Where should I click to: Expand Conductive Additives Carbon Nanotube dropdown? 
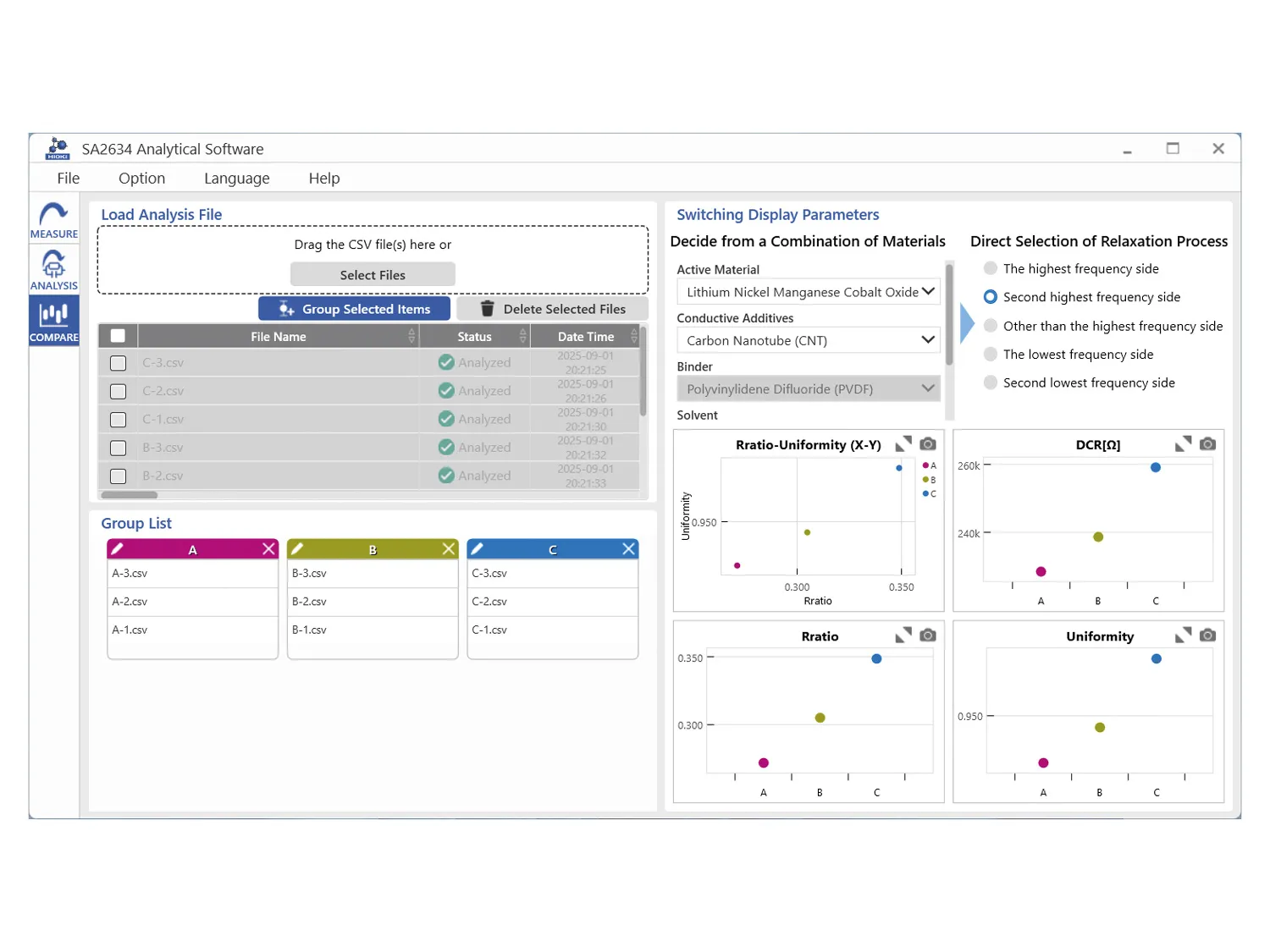pos(809,340)
